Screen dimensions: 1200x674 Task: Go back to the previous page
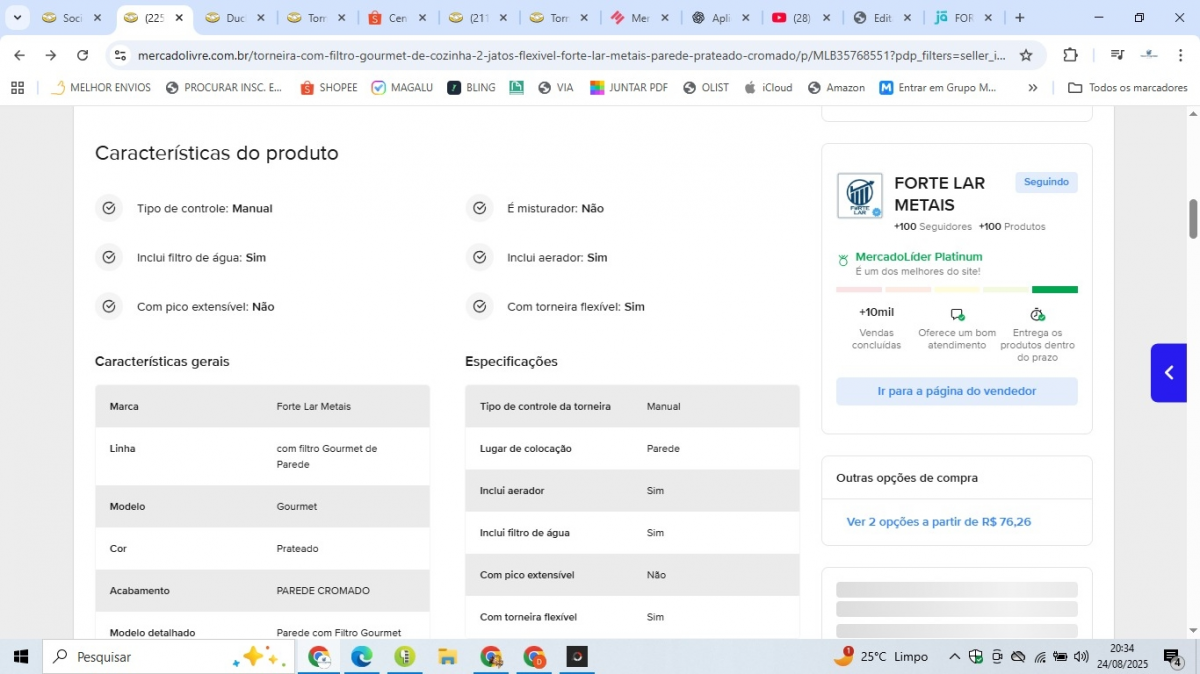tap(20, 55)
